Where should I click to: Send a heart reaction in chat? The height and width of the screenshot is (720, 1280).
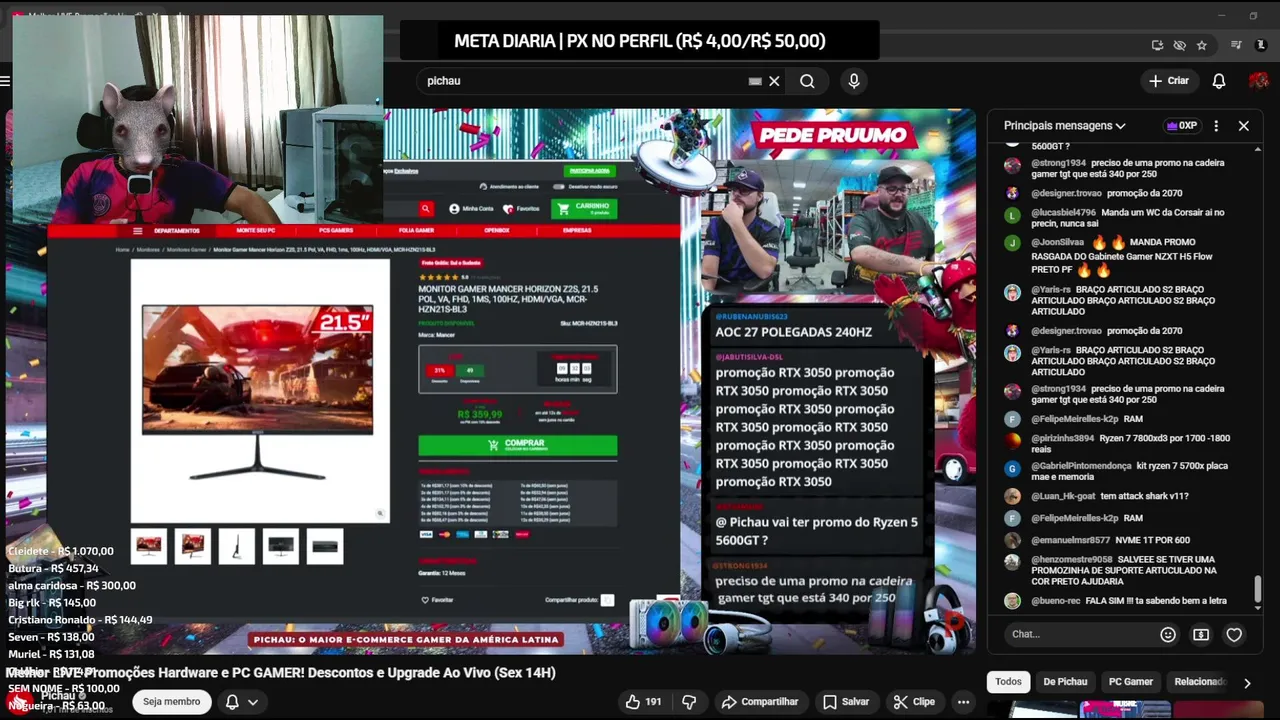coord(1234,634)
